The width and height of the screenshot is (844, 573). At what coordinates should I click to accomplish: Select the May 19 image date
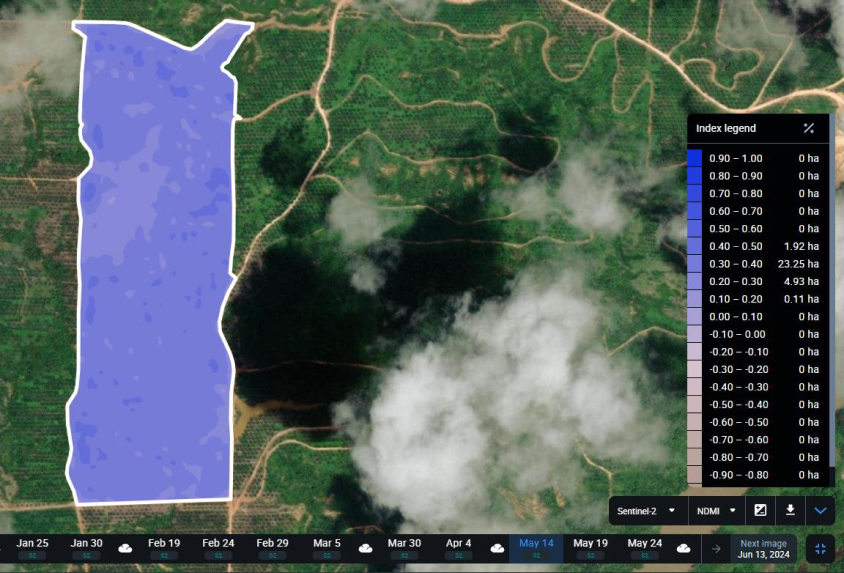(590, 548)
